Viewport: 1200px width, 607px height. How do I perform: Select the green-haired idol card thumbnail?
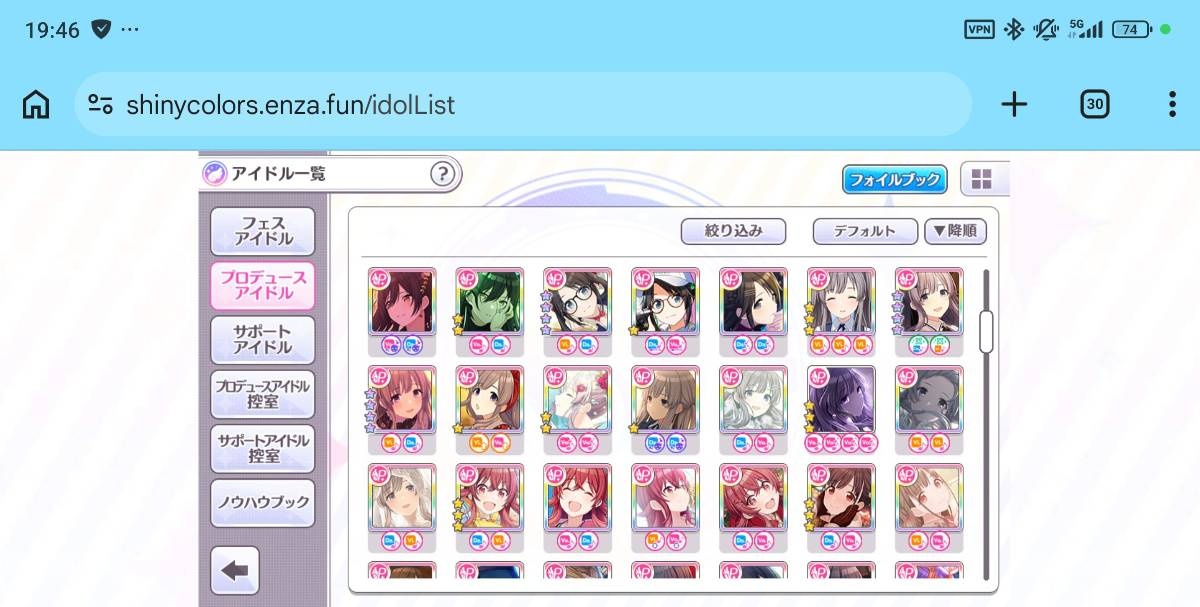pyautogui.click(x=490, y=301)
